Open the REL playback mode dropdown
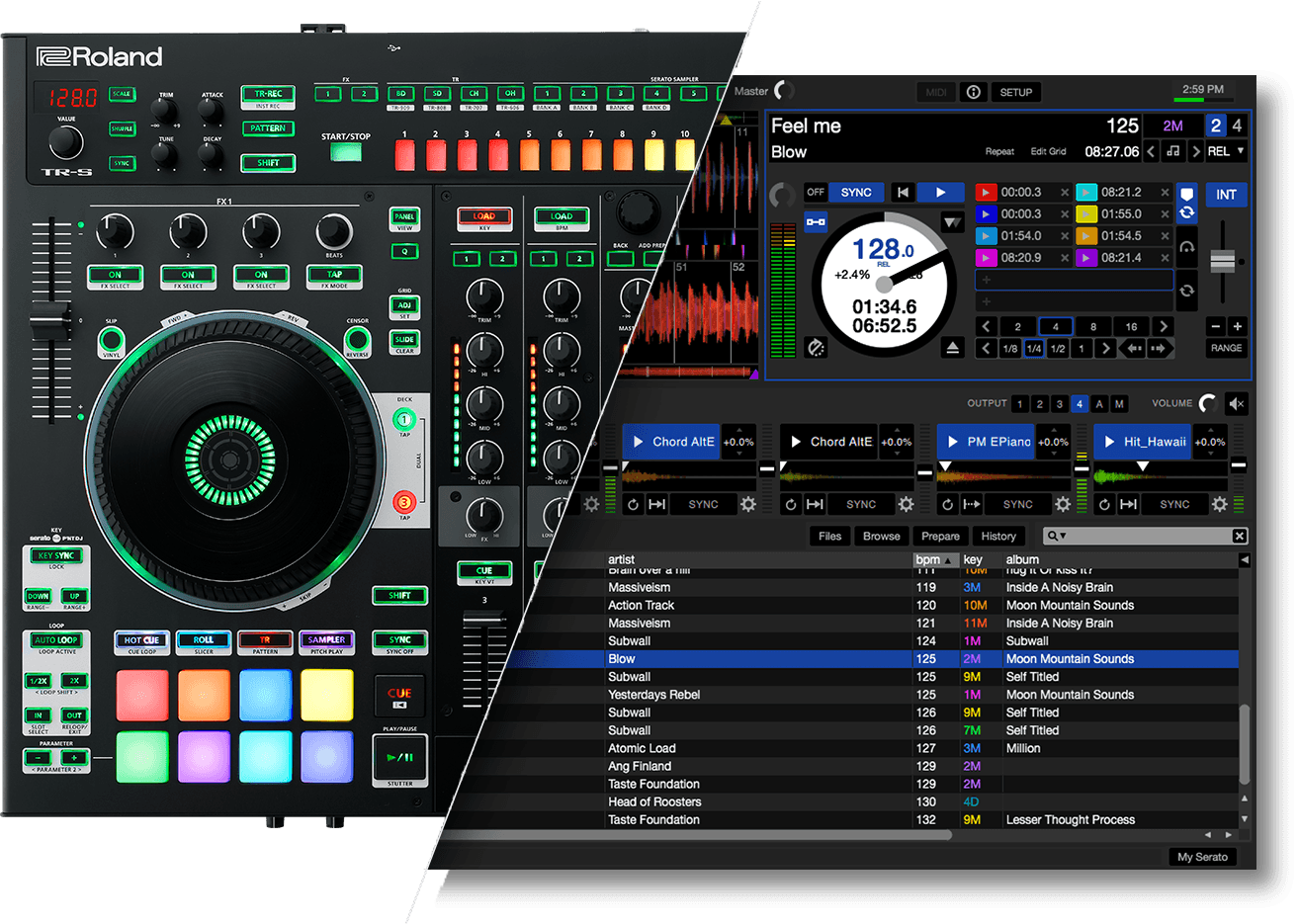Screen dimensions: 1299x924 1226,151
